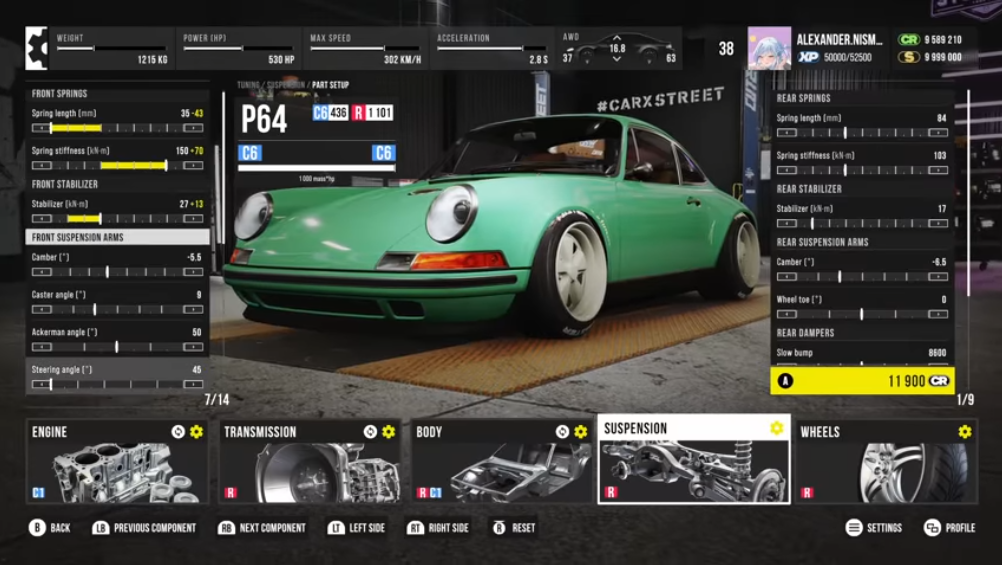The width and height of the screenshot is (1002, 565).
Task: Click the player avatar picture
Action: pos(769,48)
